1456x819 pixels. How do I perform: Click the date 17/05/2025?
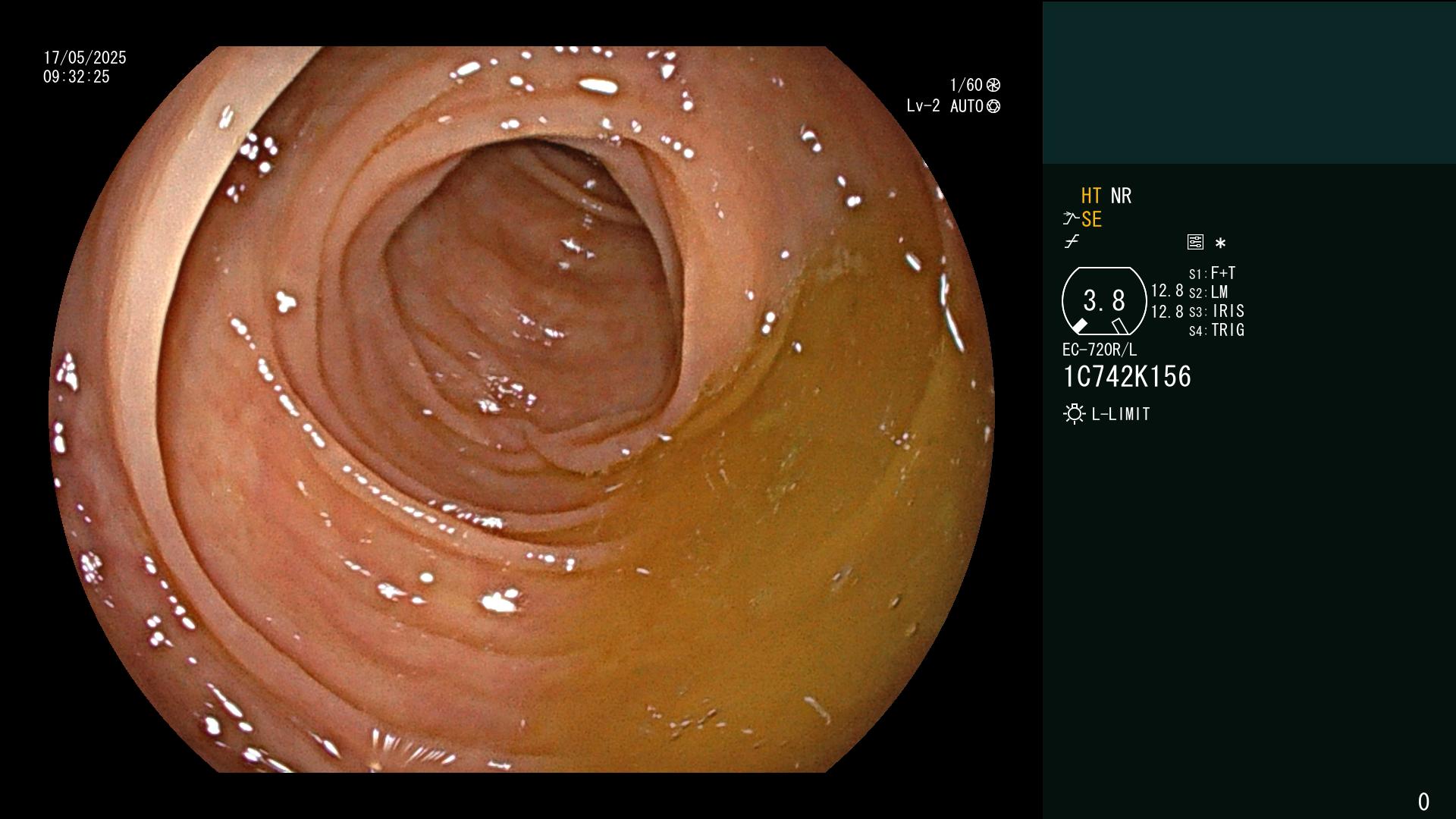click(85, 58)
